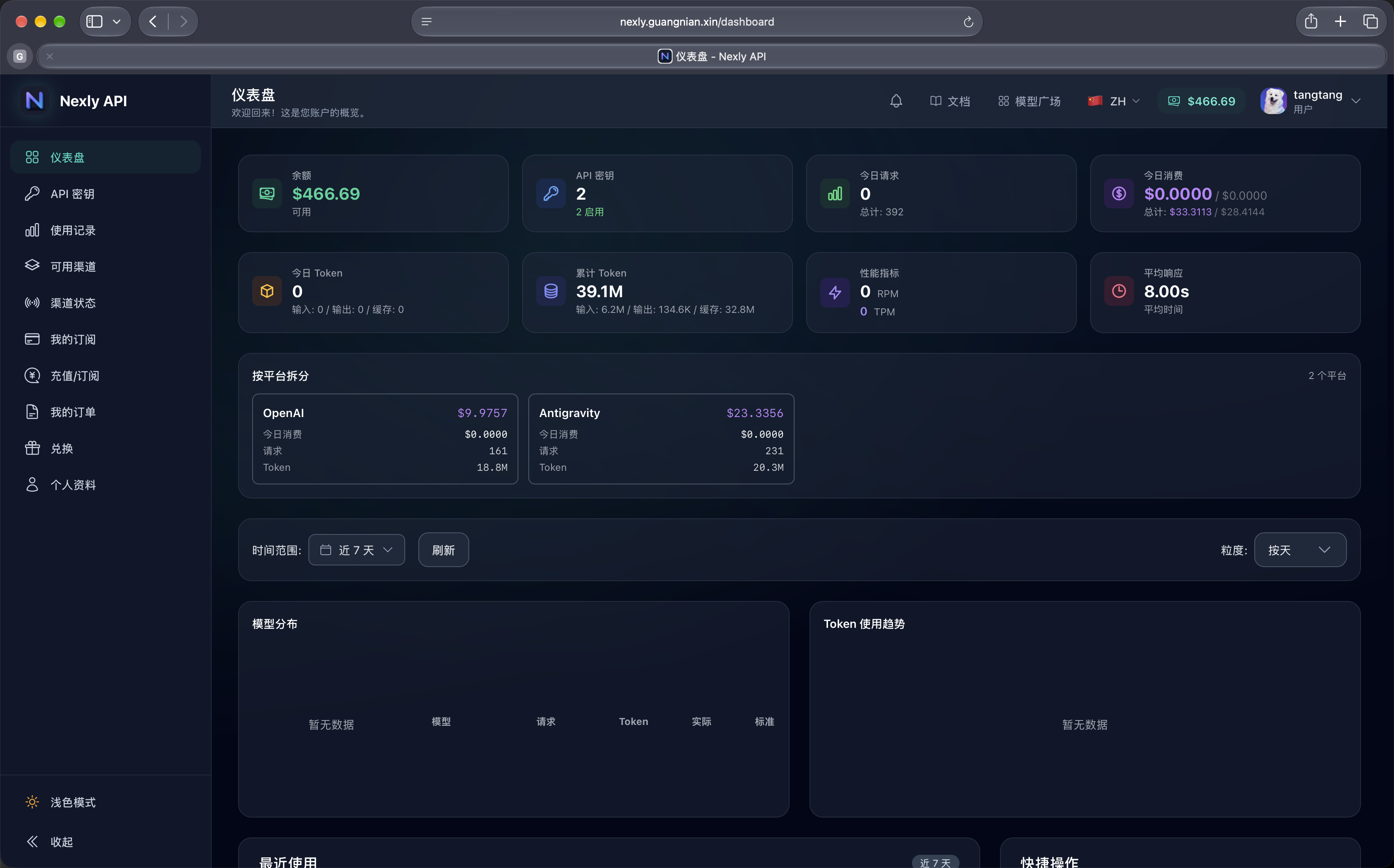
Task: Open 兑换 redeem page
Action: tap(106, 448)
